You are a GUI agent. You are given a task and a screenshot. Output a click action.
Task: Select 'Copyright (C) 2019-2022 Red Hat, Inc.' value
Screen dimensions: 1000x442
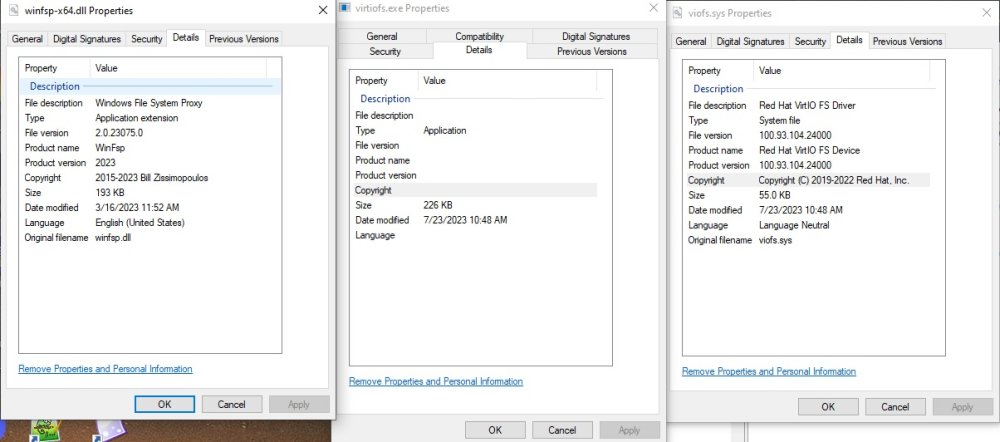[834, 180]
